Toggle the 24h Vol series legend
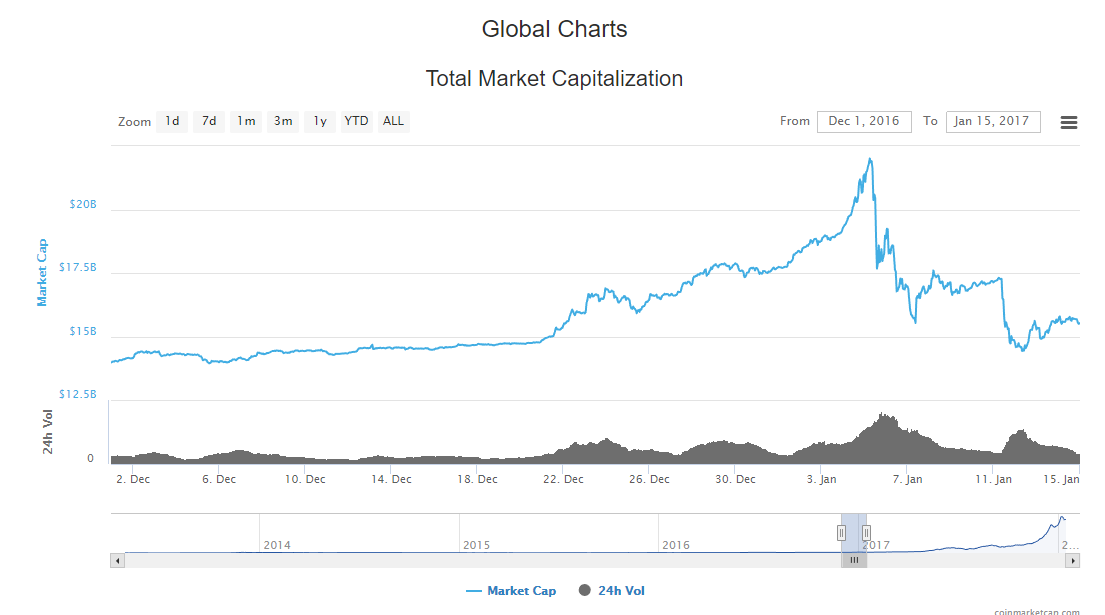The width and height of the screenshot is (1105, 615). tap(611, 591)
